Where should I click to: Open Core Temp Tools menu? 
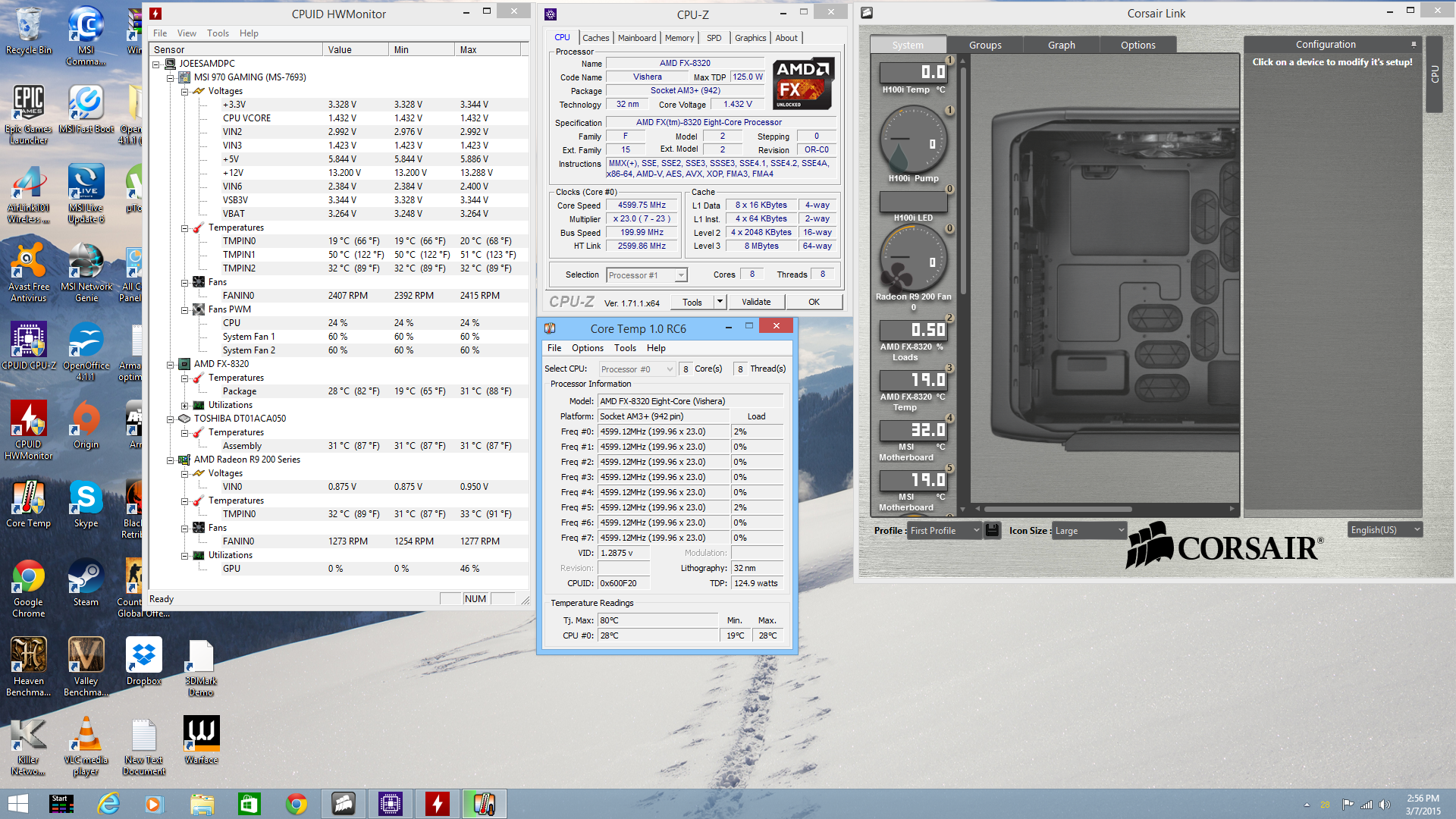click(x=625, y=348)
